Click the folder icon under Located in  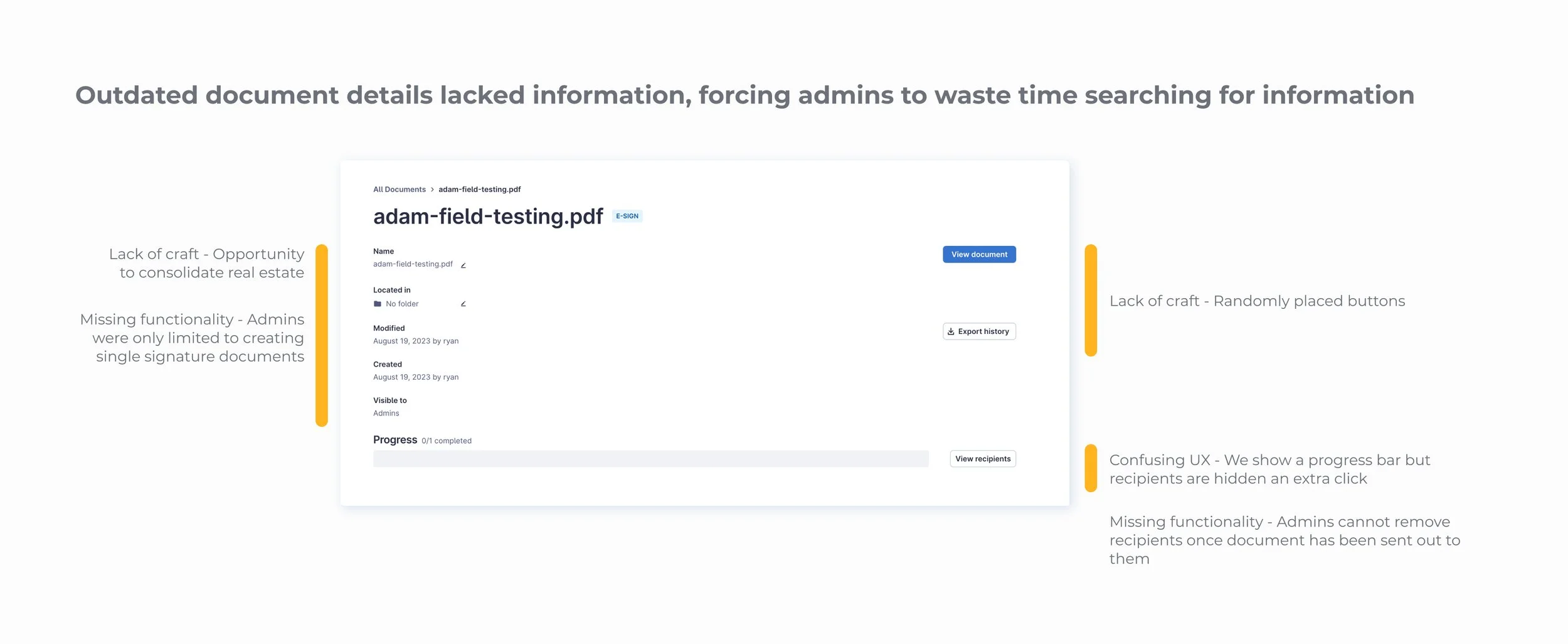point(378,304)
